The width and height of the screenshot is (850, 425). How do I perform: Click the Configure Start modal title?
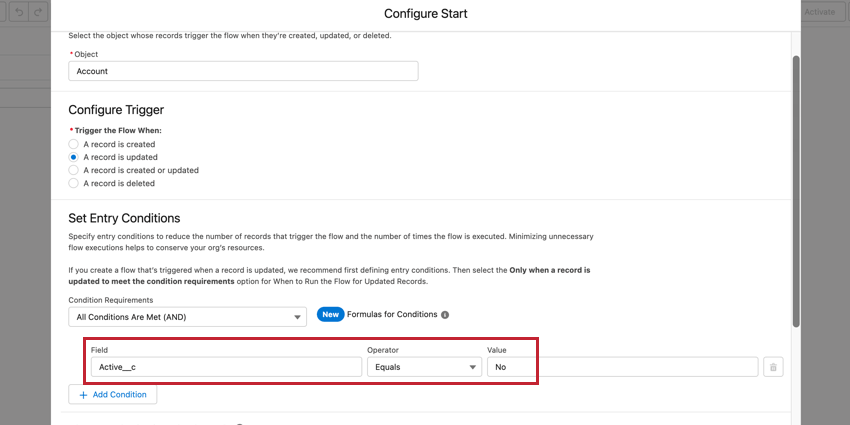pos(425,14)
